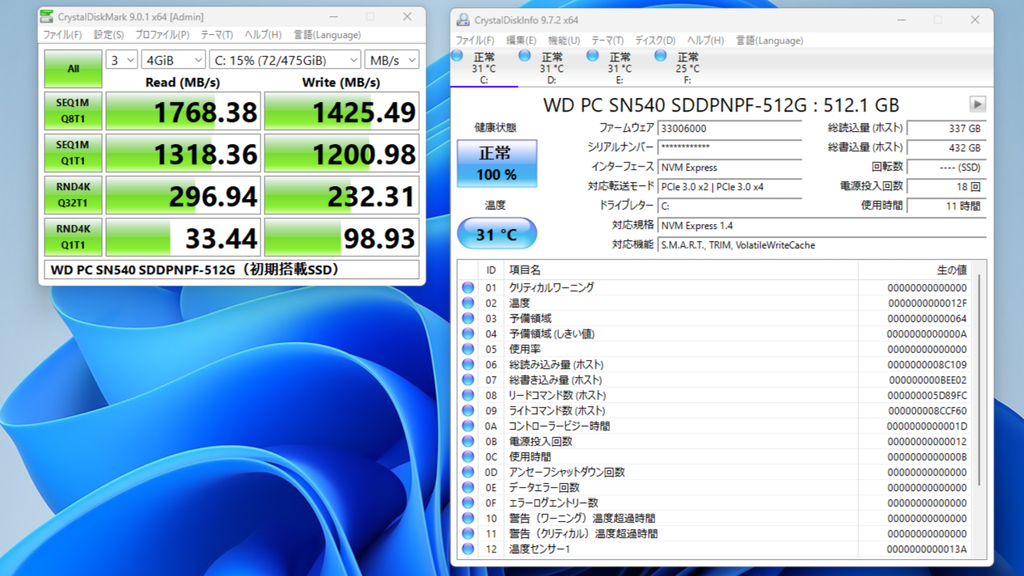The height and width of the screenshot is (576, 1024).
Task: Select the E: drive status icon
Action: (594, 57)
